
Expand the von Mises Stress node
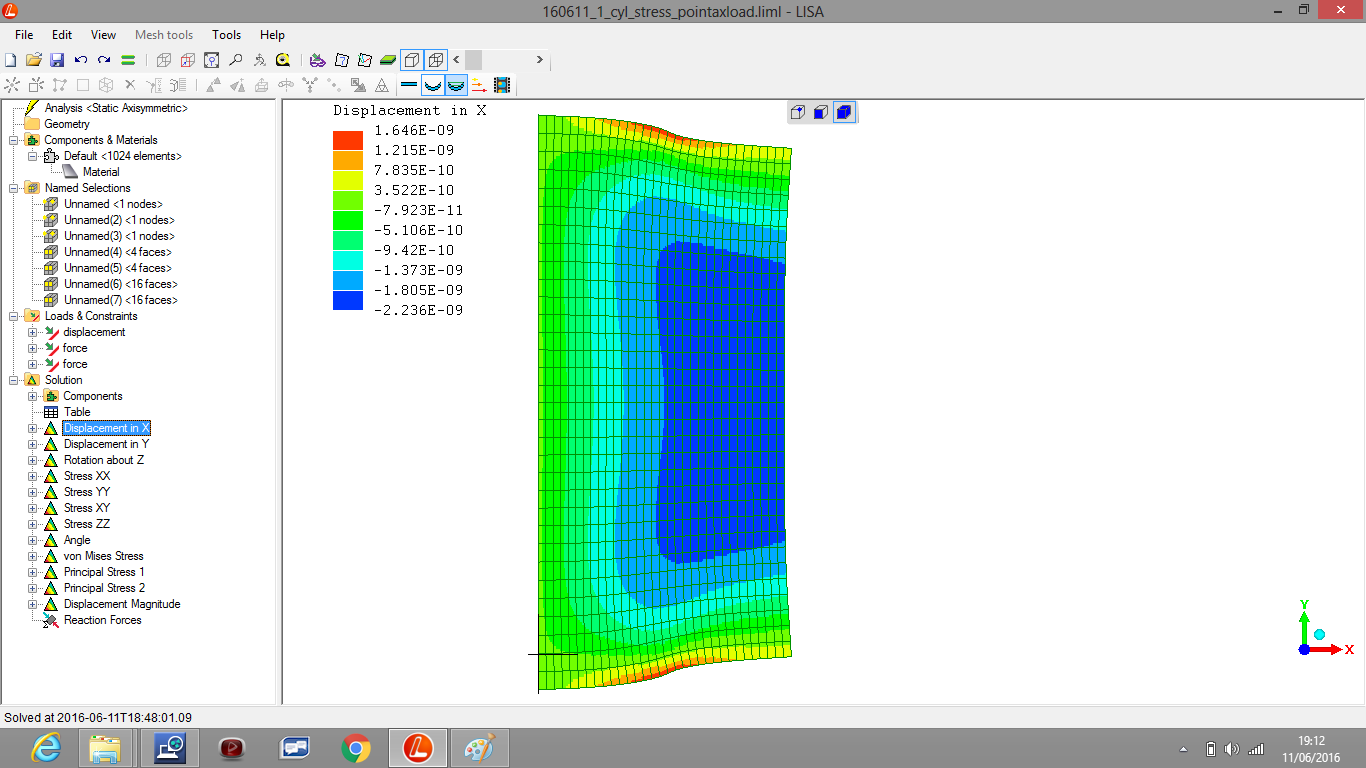pos(33,556)
